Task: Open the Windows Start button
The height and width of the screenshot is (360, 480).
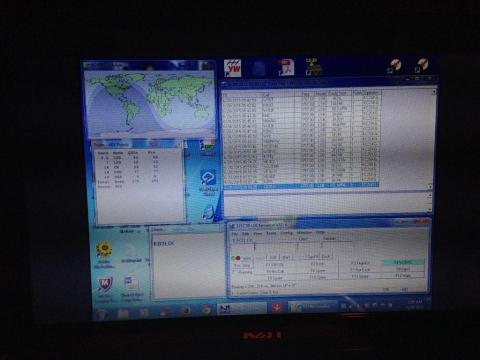Action: [x=101, y=313]
